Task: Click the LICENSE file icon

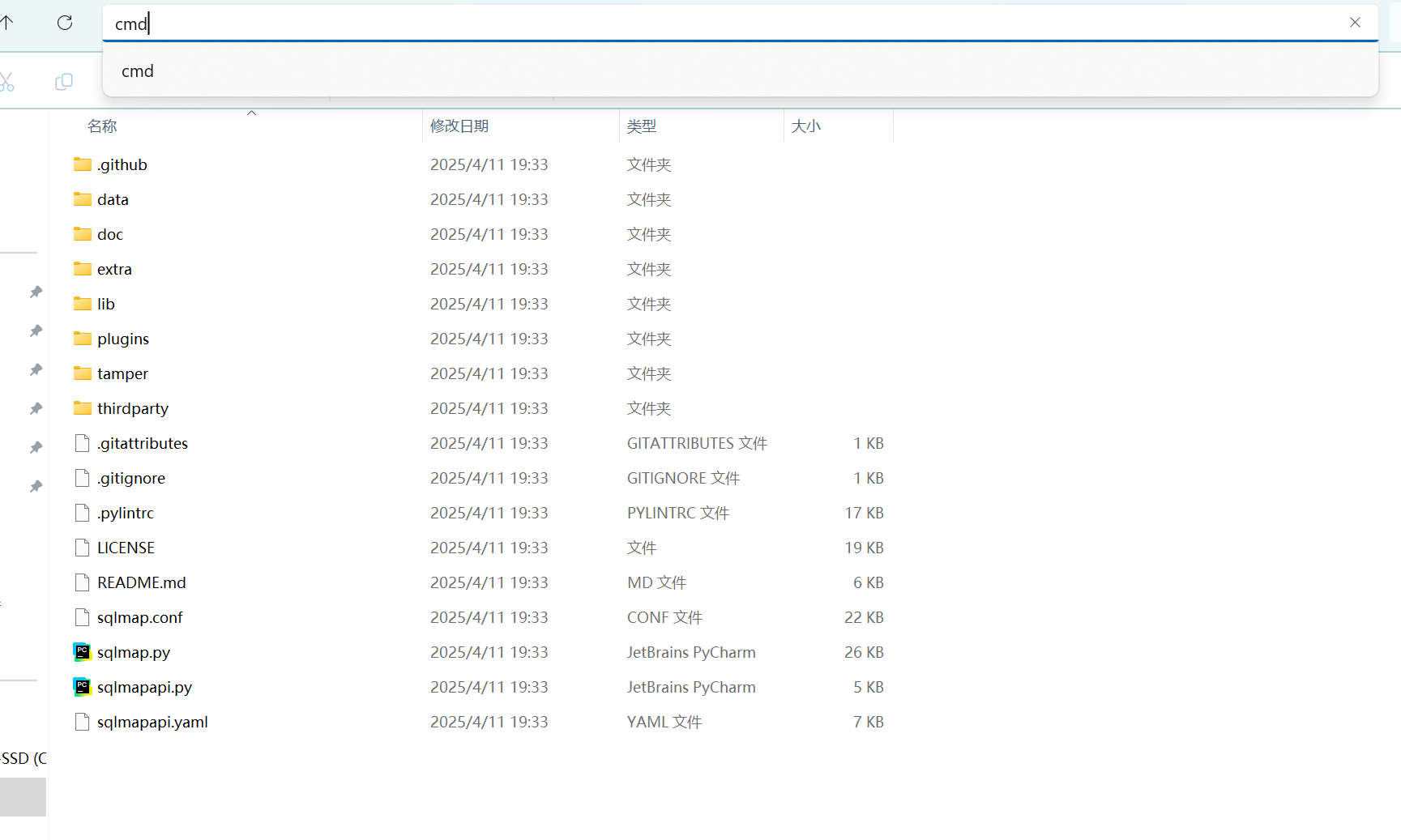Action: coord(82,548)
